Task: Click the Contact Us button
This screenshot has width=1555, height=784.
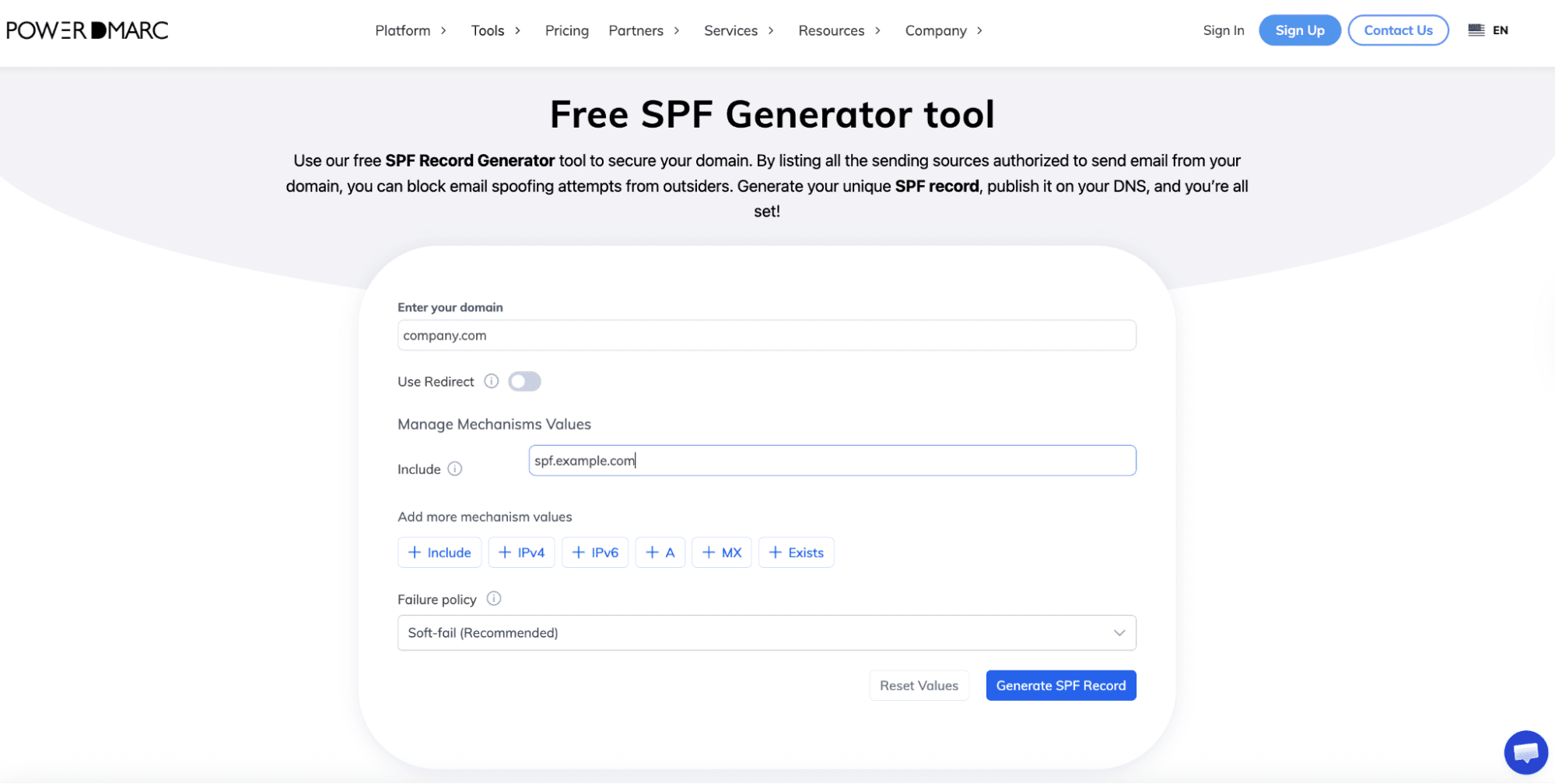Action: [x=1398, y=30]
